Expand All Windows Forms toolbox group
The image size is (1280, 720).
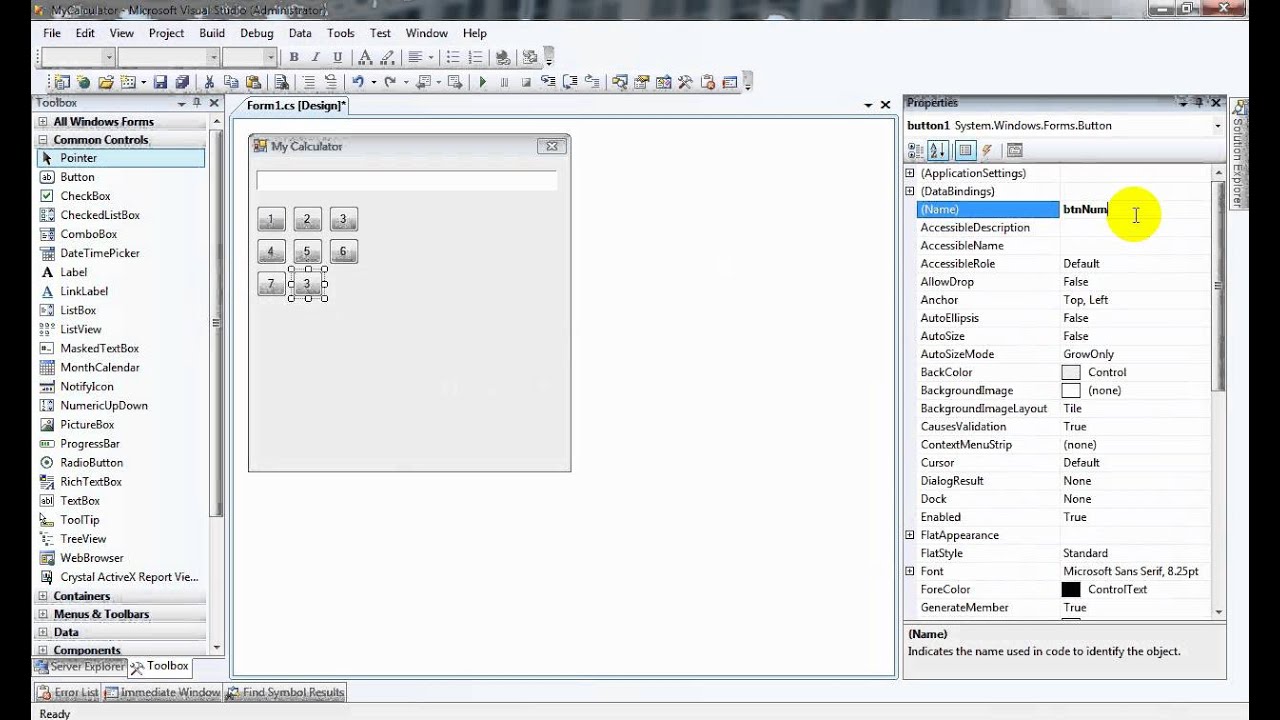pyautogui.click(x=43, y=122)
